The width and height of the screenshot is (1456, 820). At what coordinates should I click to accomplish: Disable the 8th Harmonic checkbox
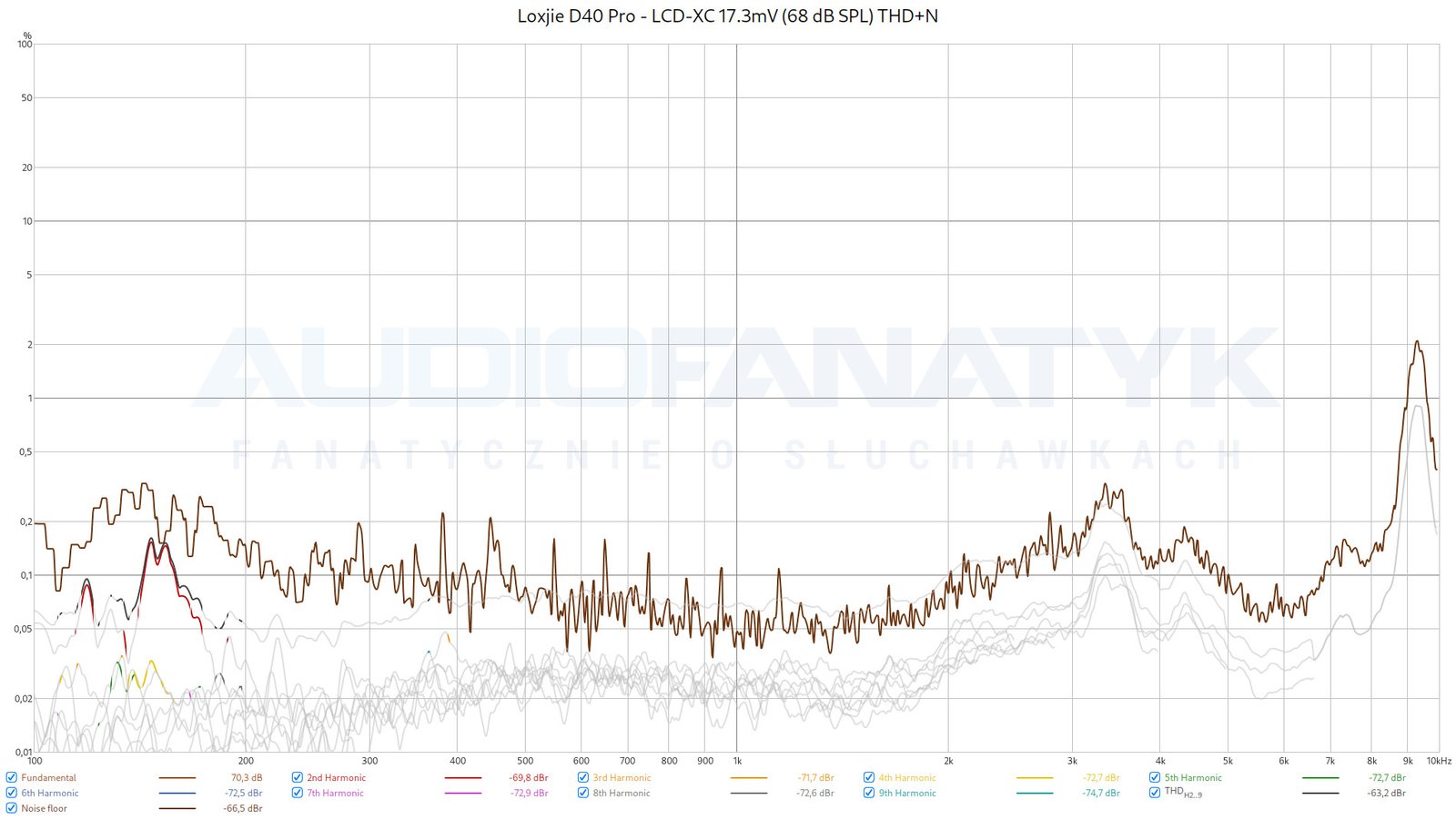pos(583,793)
